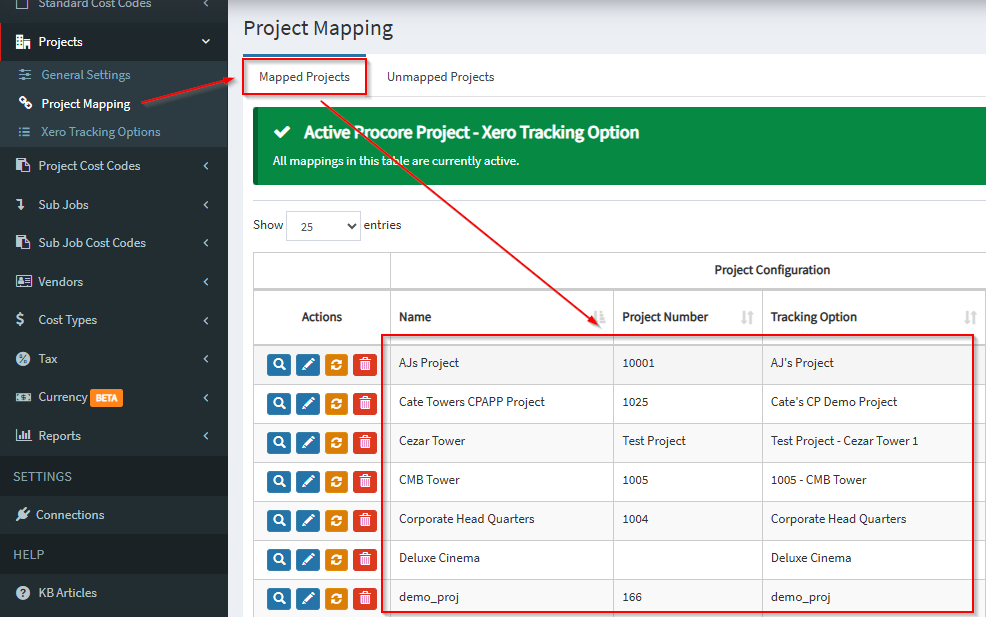Expand the Reports menu
The width and height of the screenshot is (986, 617).
pos(114,436)
